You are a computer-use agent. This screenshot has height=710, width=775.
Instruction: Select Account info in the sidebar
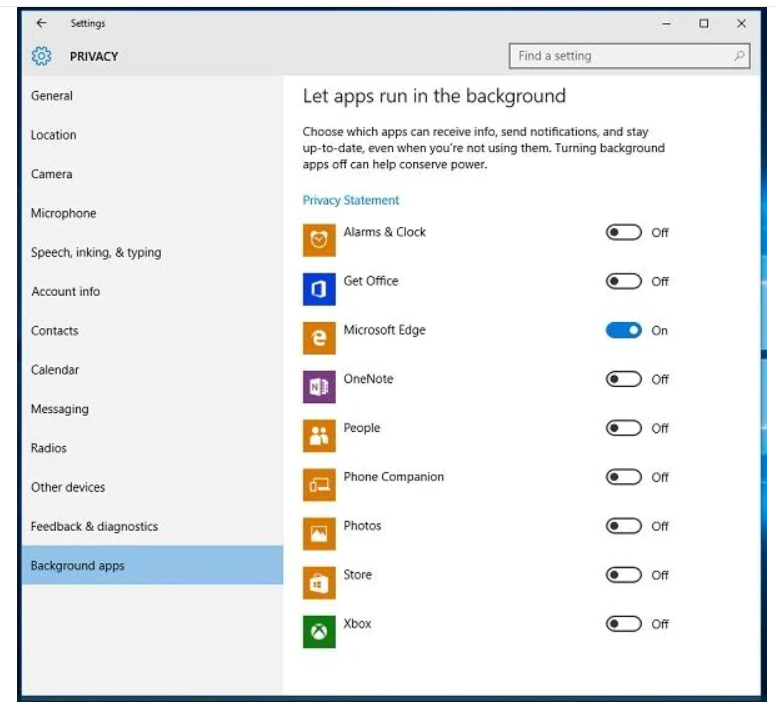pos(152,291)
